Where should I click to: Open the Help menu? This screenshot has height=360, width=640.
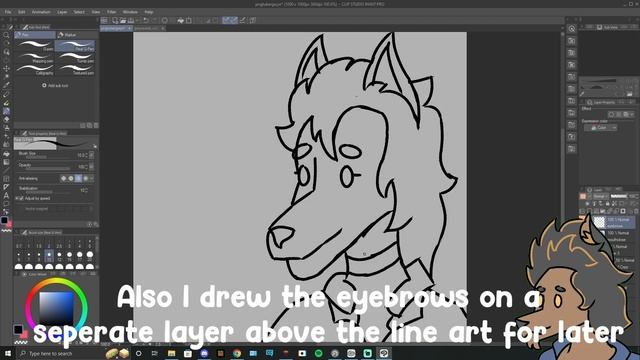(x=149, y=12)
